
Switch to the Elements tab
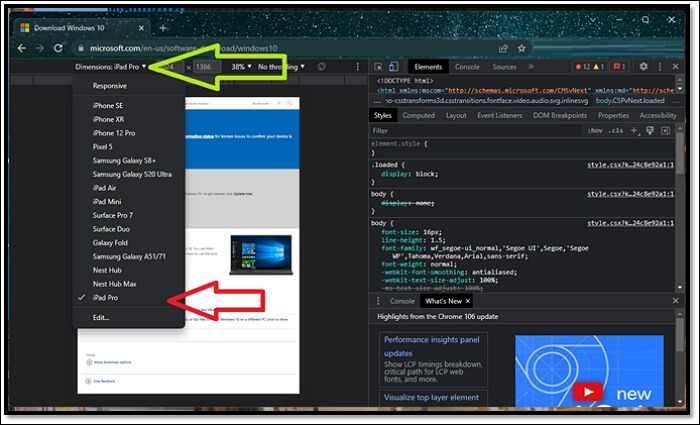[x=428, y=67]
